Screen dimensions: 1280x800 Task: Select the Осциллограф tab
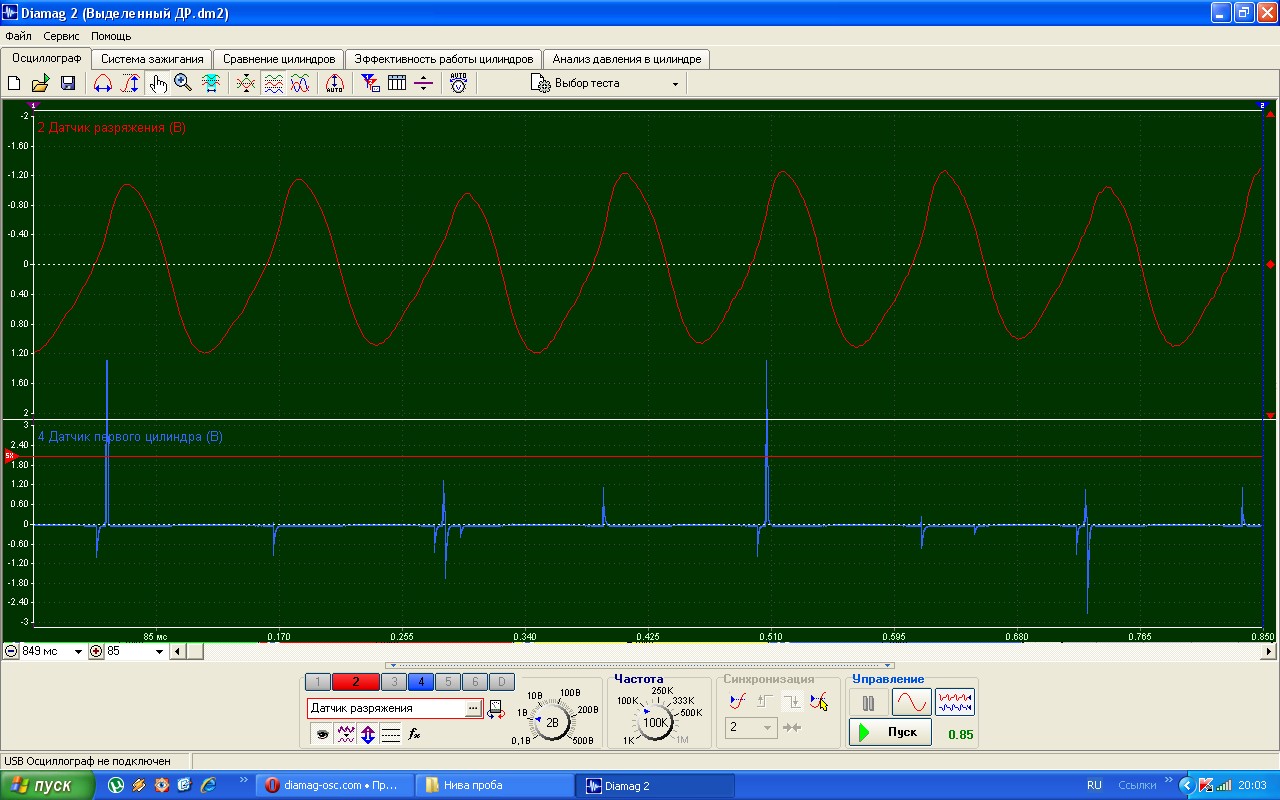pos(46,58)
